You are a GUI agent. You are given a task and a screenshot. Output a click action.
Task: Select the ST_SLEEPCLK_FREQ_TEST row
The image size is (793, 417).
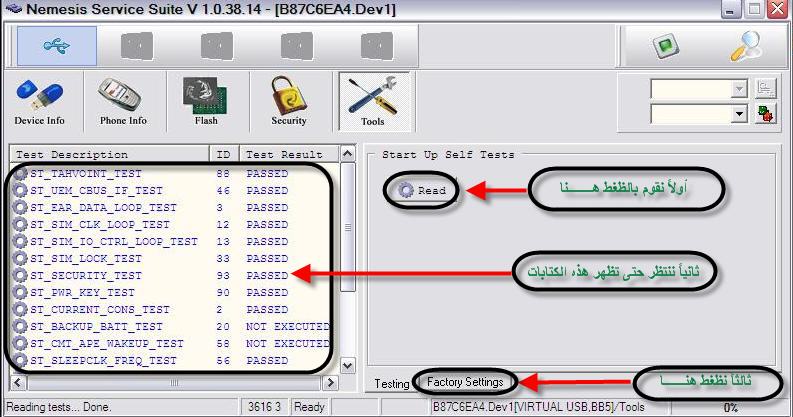(175, 360)
